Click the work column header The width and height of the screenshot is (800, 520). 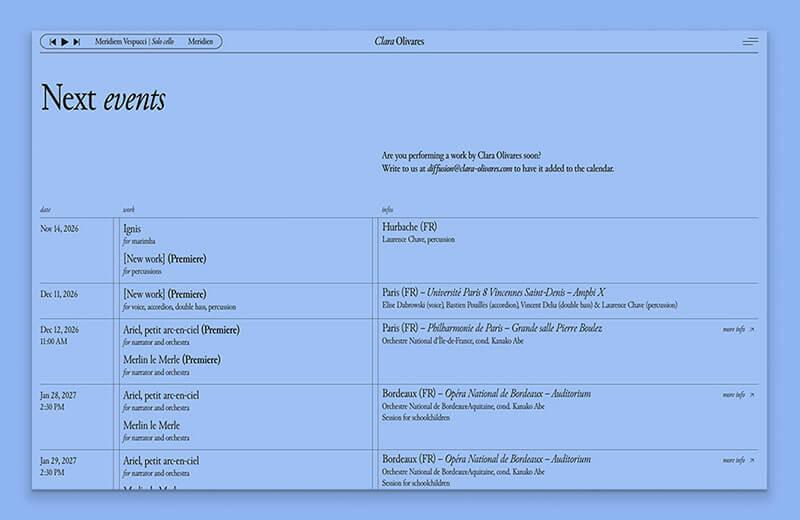click(x=129, y=210)
